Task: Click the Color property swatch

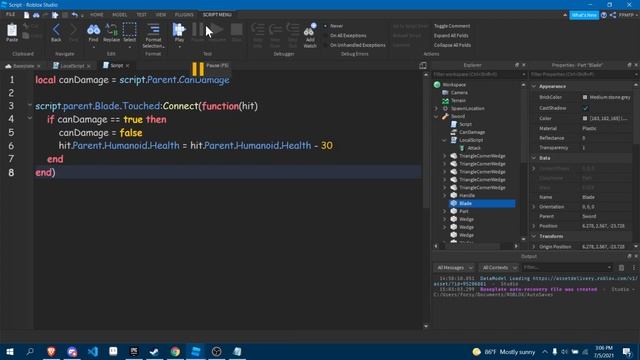Action: coord(585,118)
